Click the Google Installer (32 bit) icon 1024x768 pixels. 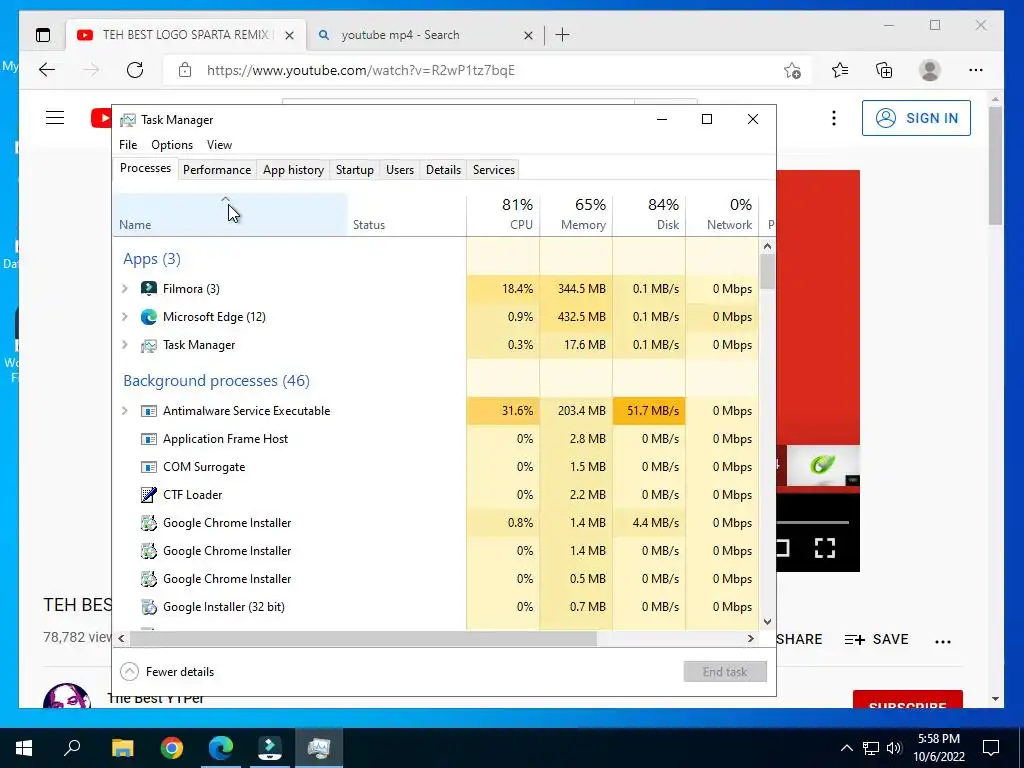[x=149, y=607]
